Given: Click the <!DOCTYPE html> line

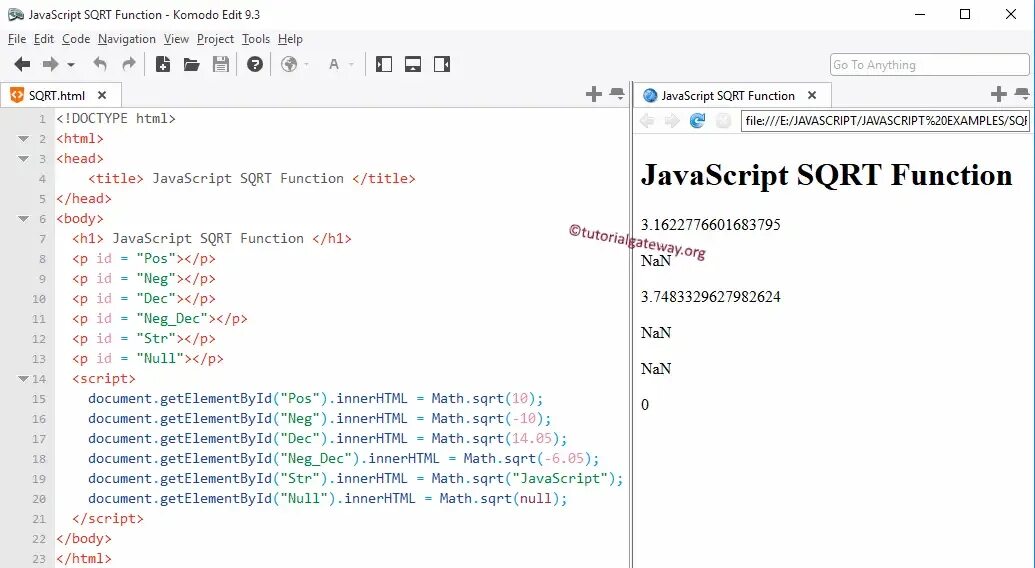Looking at the screenshot, I should (116, 119).
